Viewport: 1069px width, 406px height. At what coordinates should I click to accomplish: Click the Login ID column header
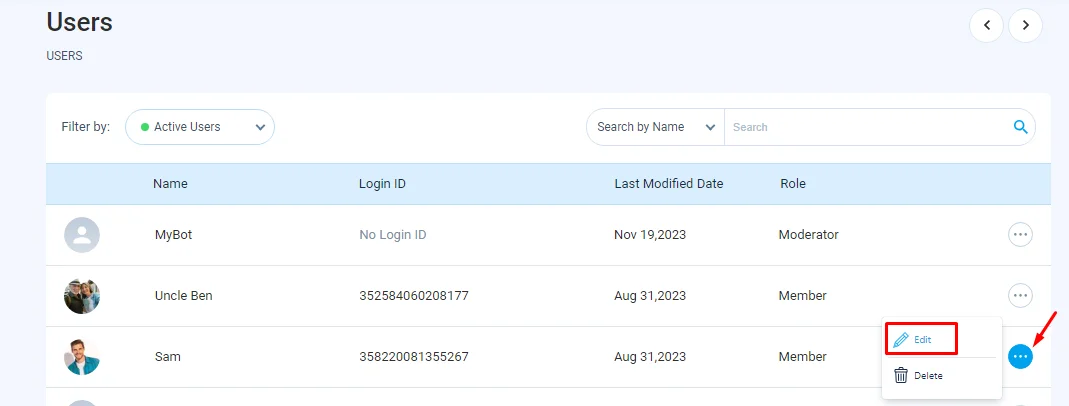tap(382, 184)
